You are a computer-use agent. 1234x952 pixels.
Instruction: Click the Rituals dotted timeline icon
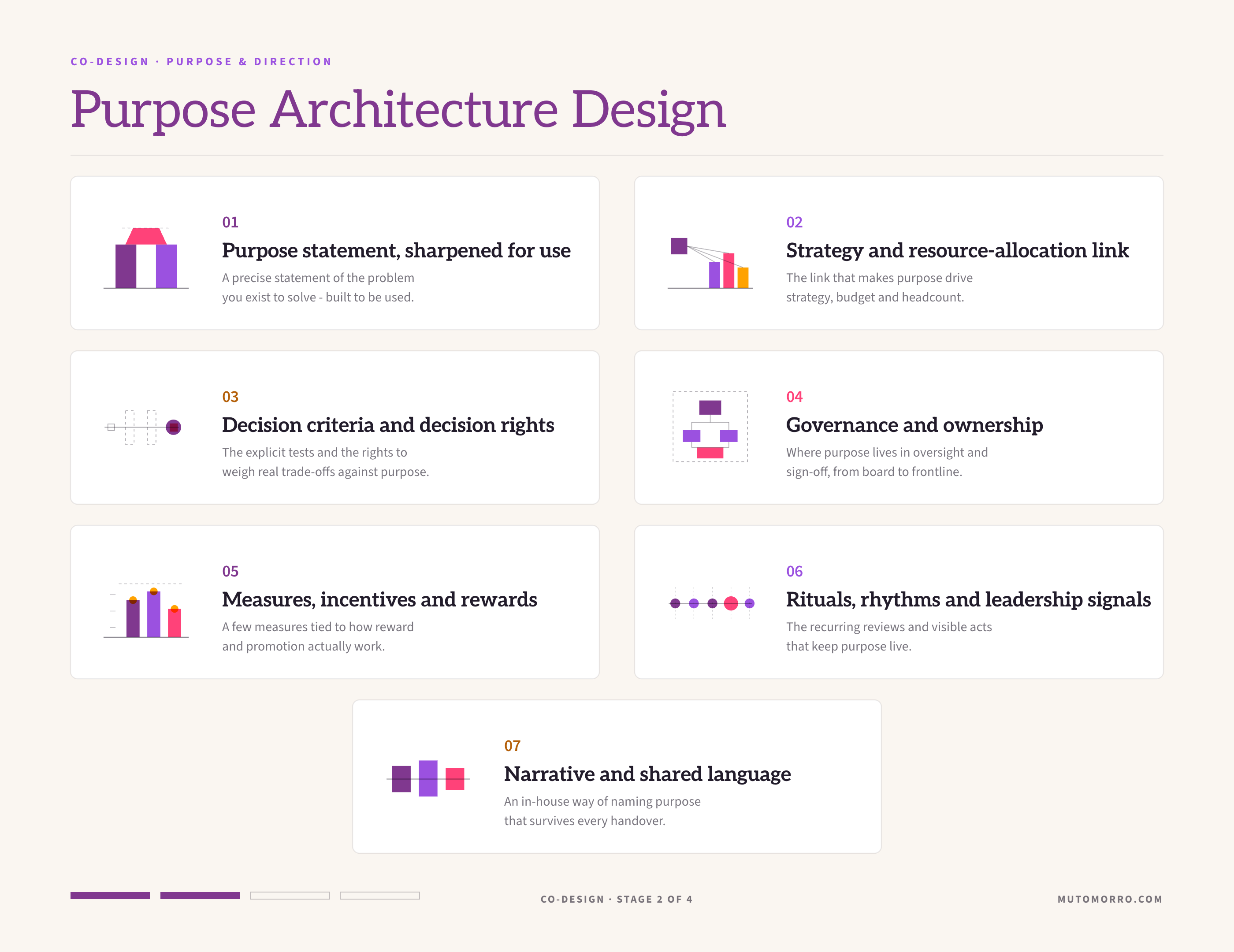(x=712, y=603)
